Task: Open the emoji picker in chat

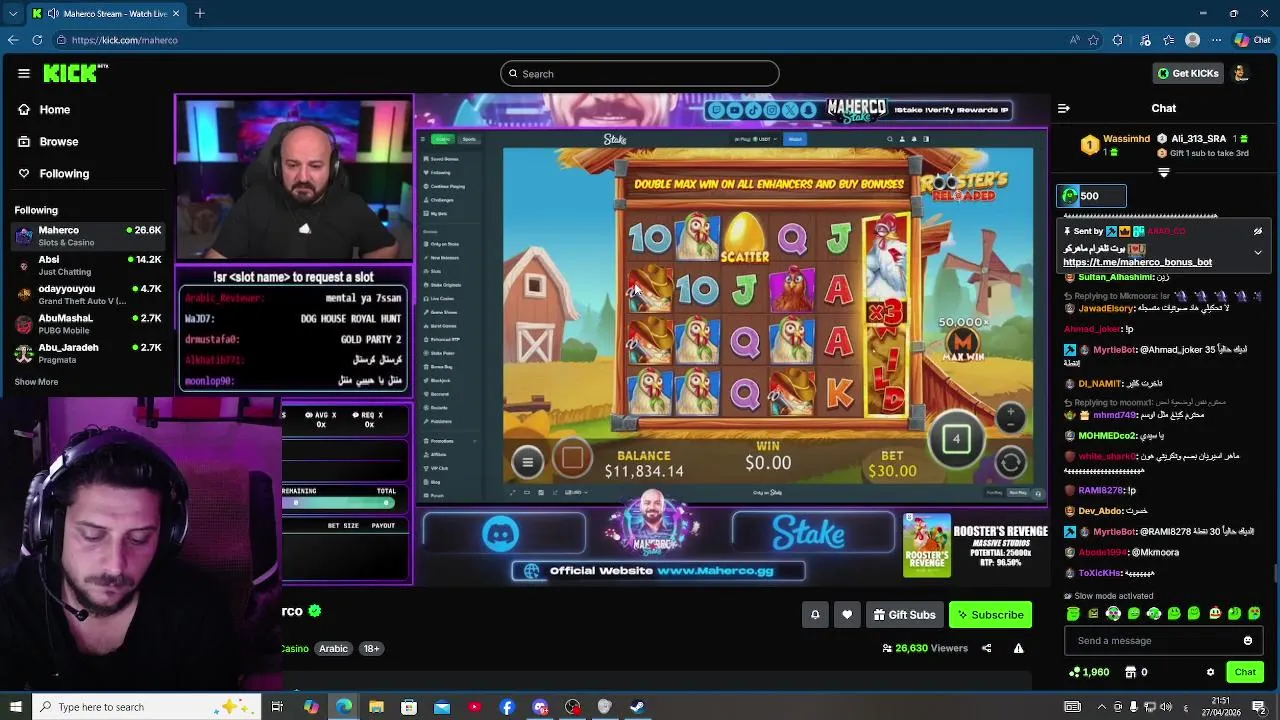Action: pyautogui.click(x=1248, y=641)
